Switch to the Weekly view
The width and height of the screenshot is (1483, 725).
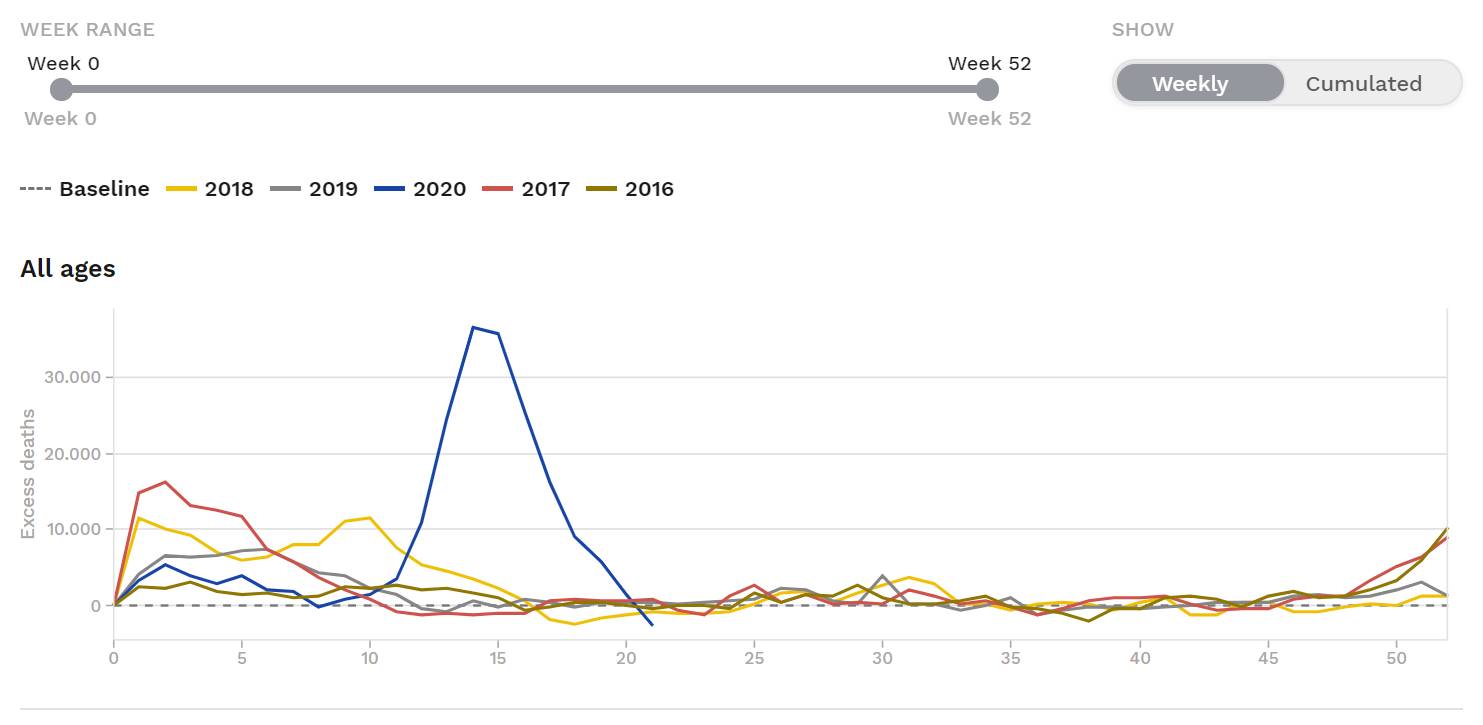tap(1199, 84)
